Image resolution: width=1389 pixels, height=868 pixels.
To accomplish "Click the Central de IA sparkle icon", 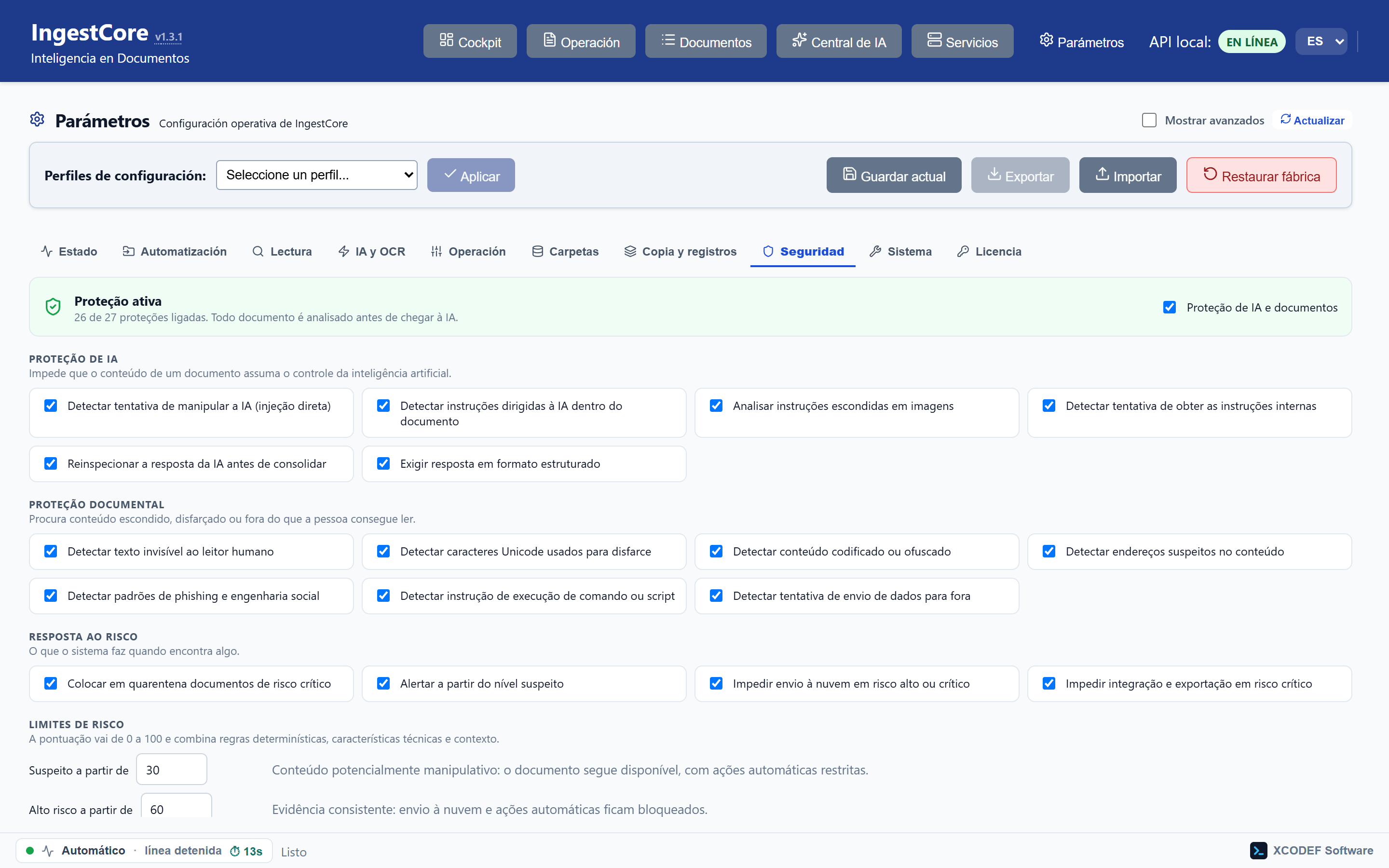I will [x=799, y=40].
